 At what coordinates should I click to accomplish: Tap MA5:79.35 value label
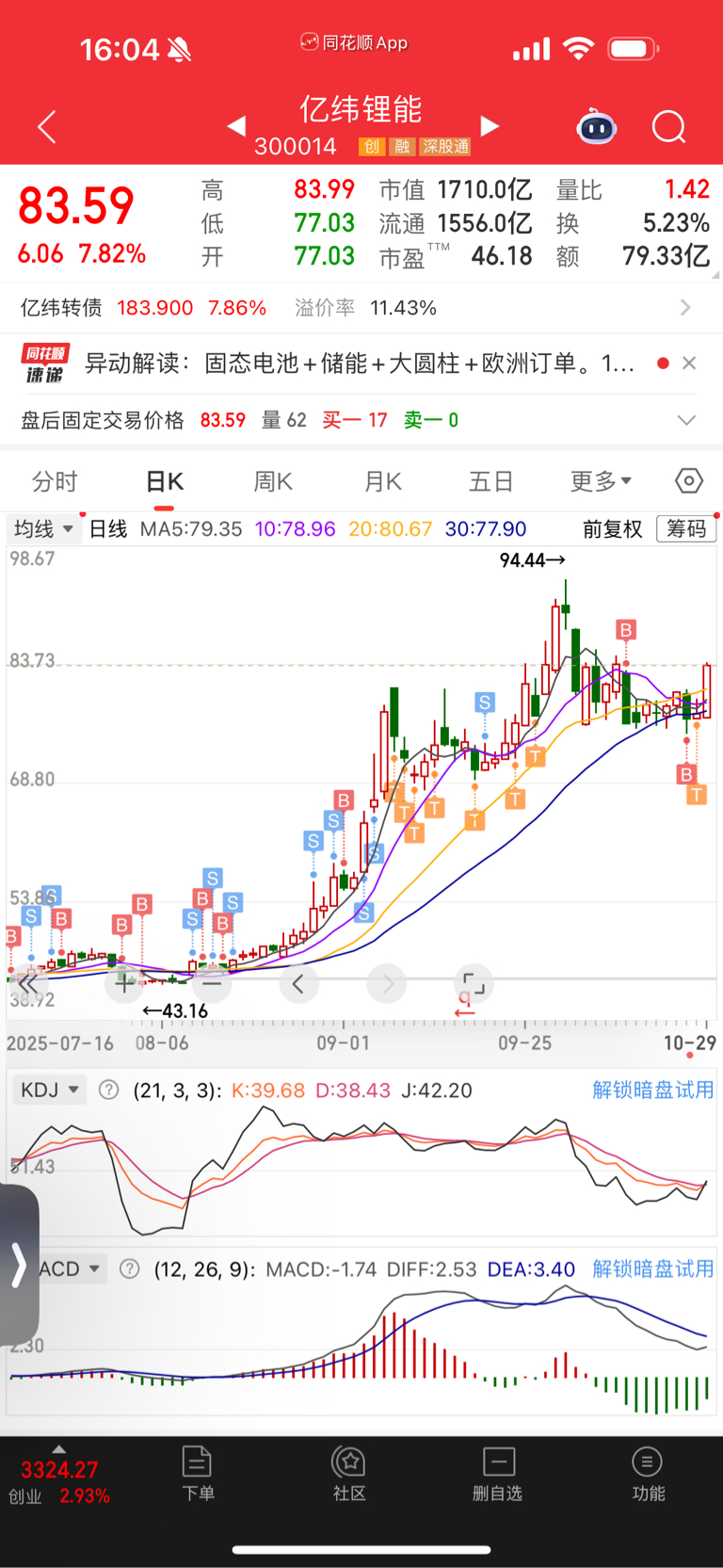coord(191,529)
